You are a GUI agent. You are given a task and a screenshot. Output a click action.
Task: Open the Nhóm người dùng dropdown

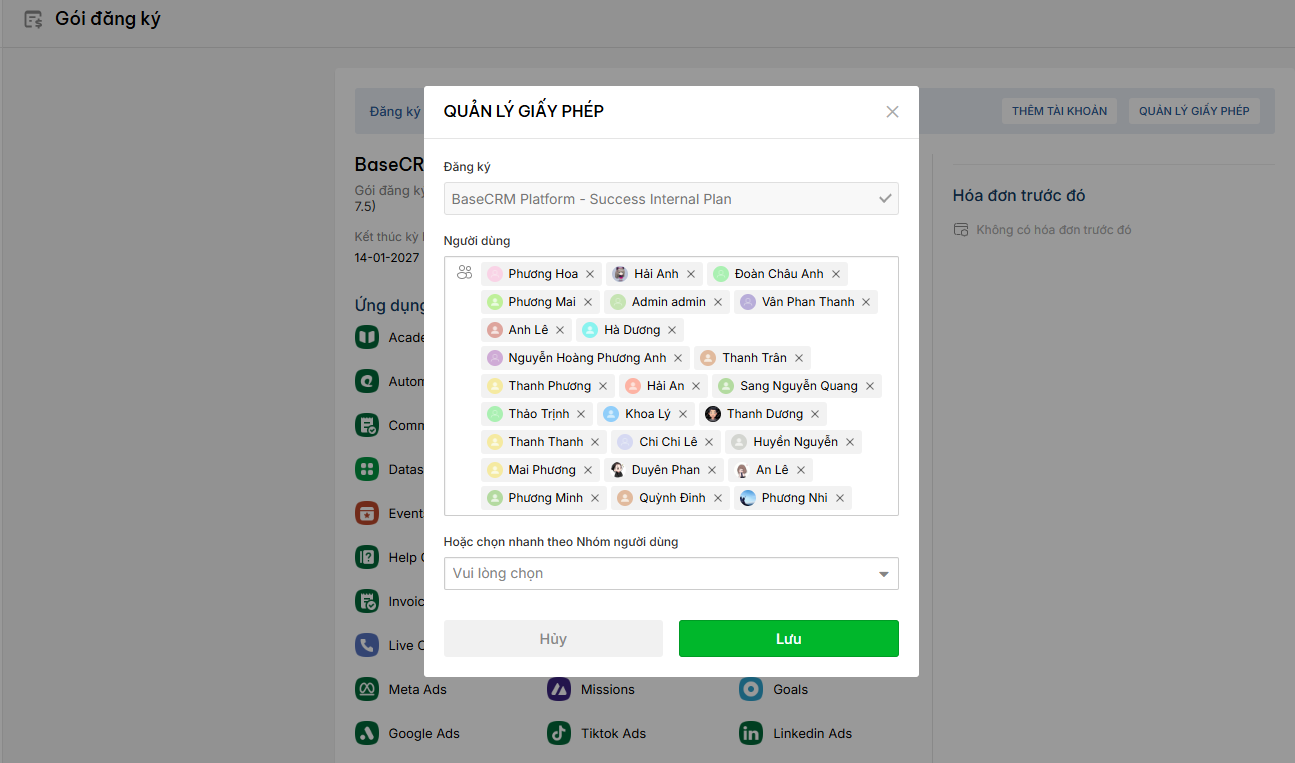671,574
